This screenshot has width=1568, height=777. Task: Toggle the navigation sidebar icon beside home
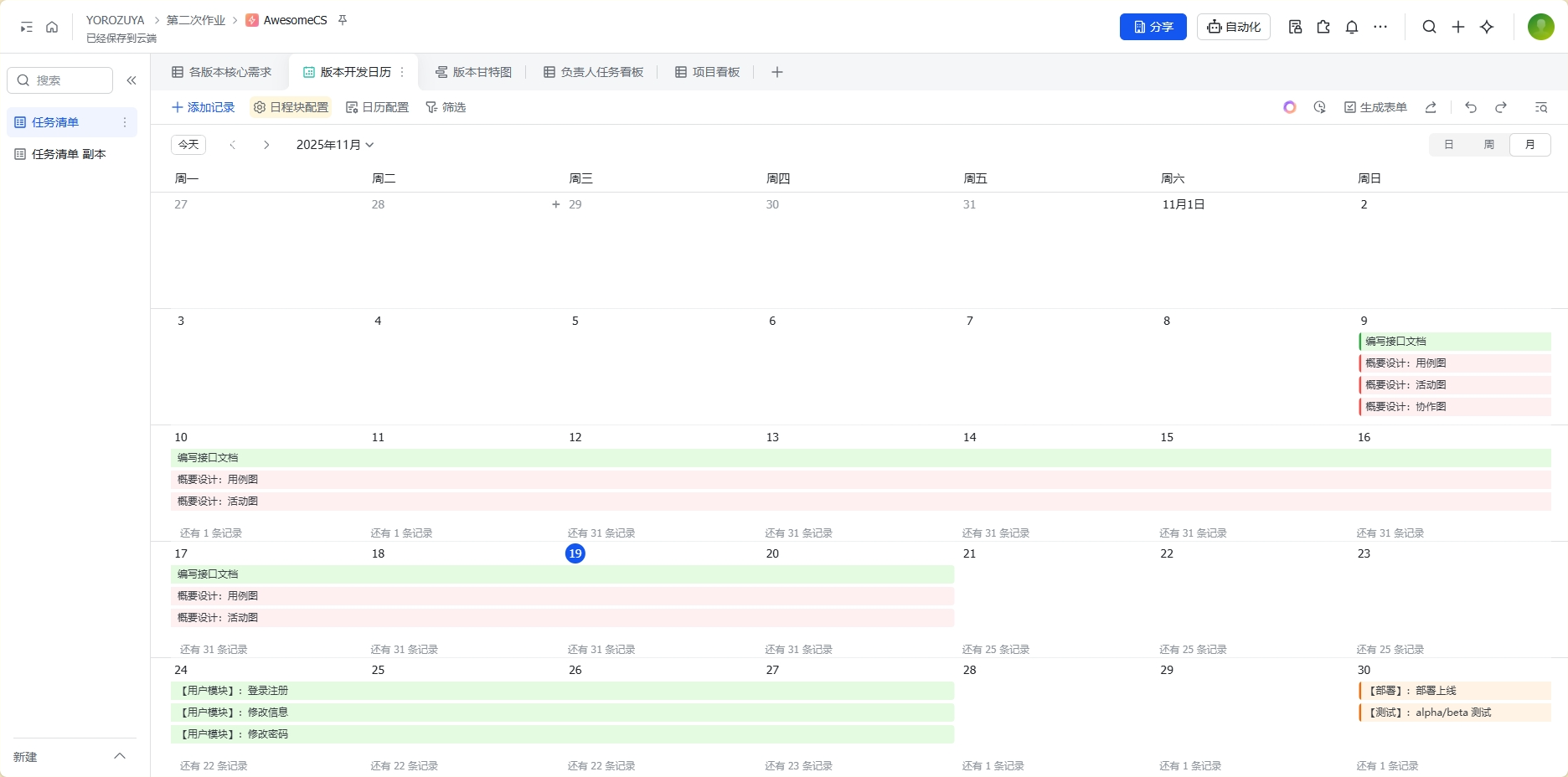(x=27, y=27)
